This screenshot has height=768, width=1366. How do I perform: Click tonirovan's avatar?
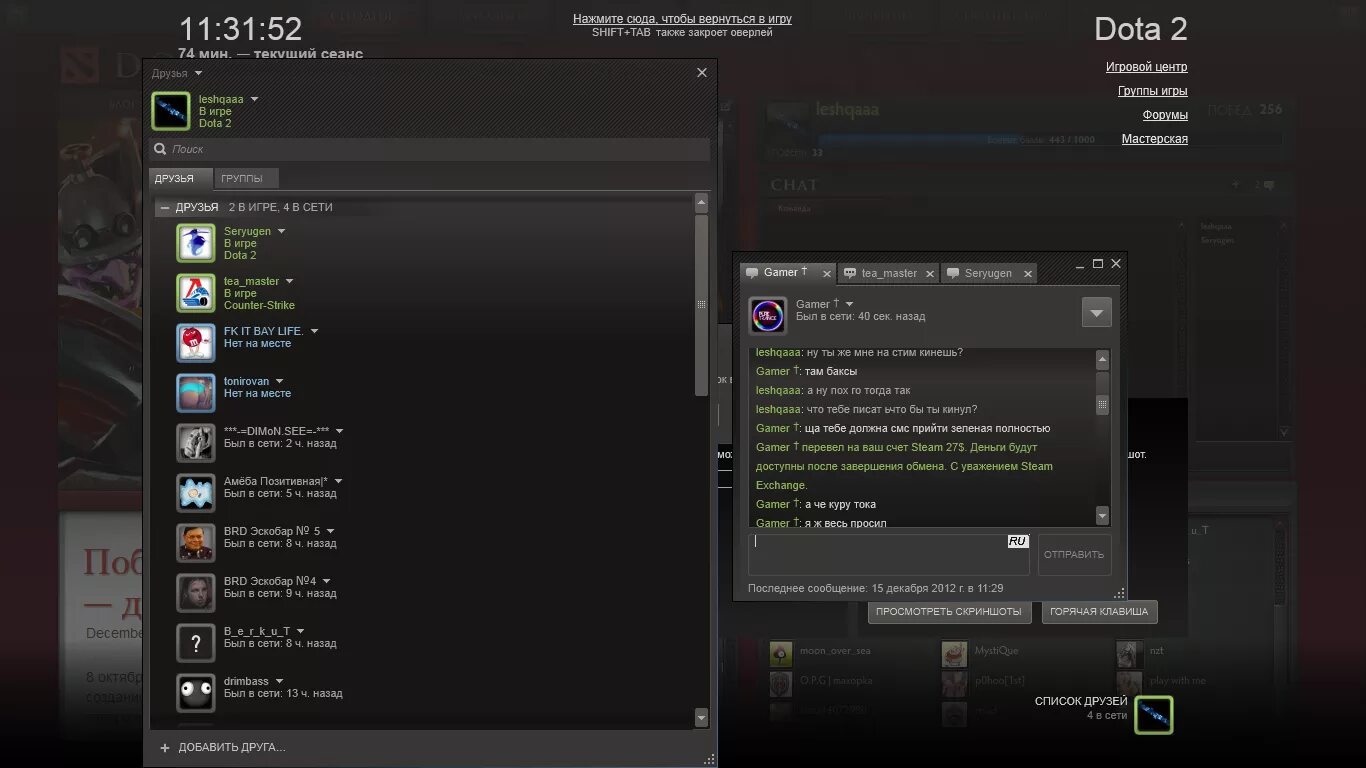196,393
